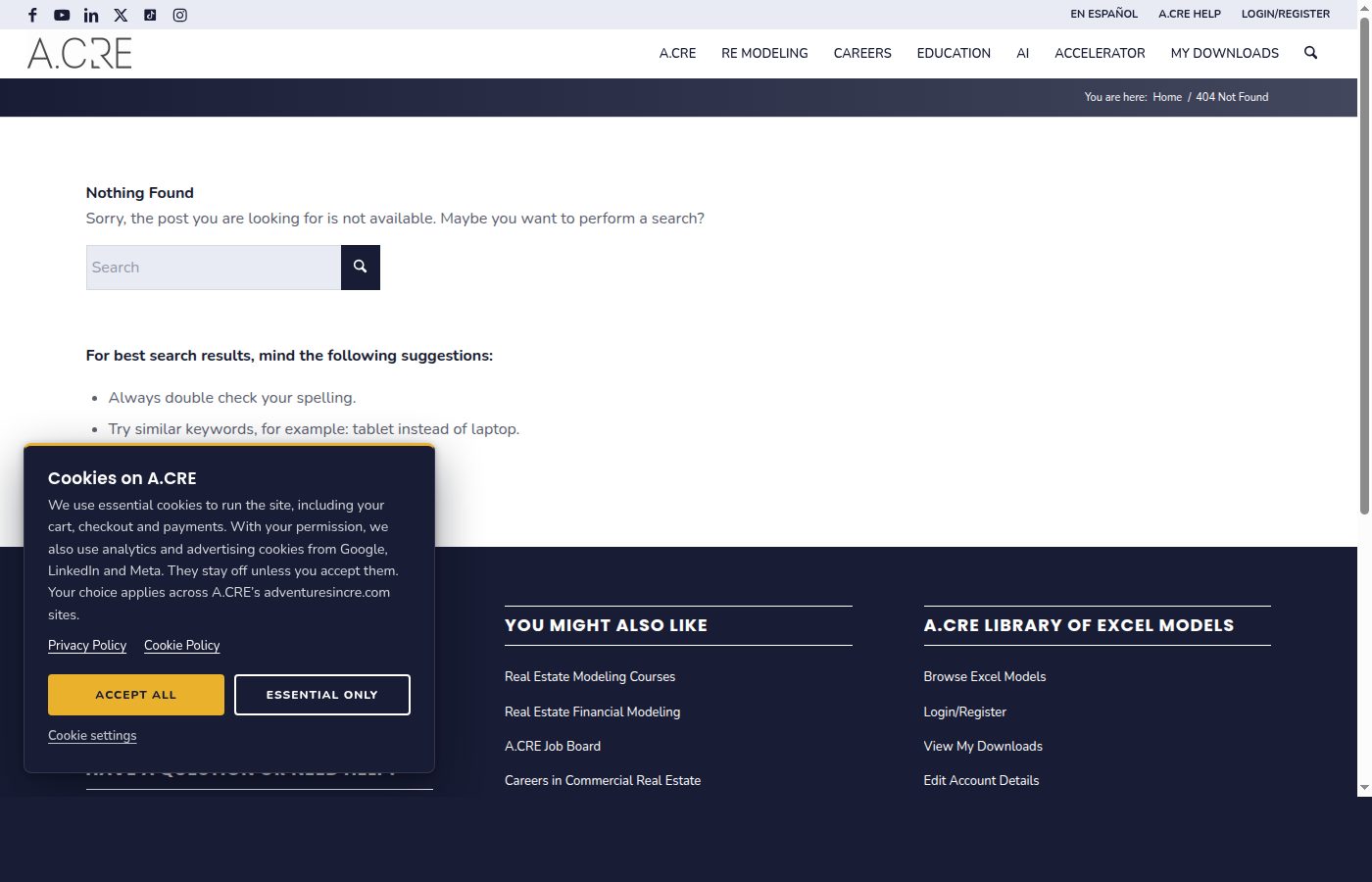The width and height of the screenshot is (1372, 882).
Task: Click the Home breadcrumb link
Action: 1167,97
